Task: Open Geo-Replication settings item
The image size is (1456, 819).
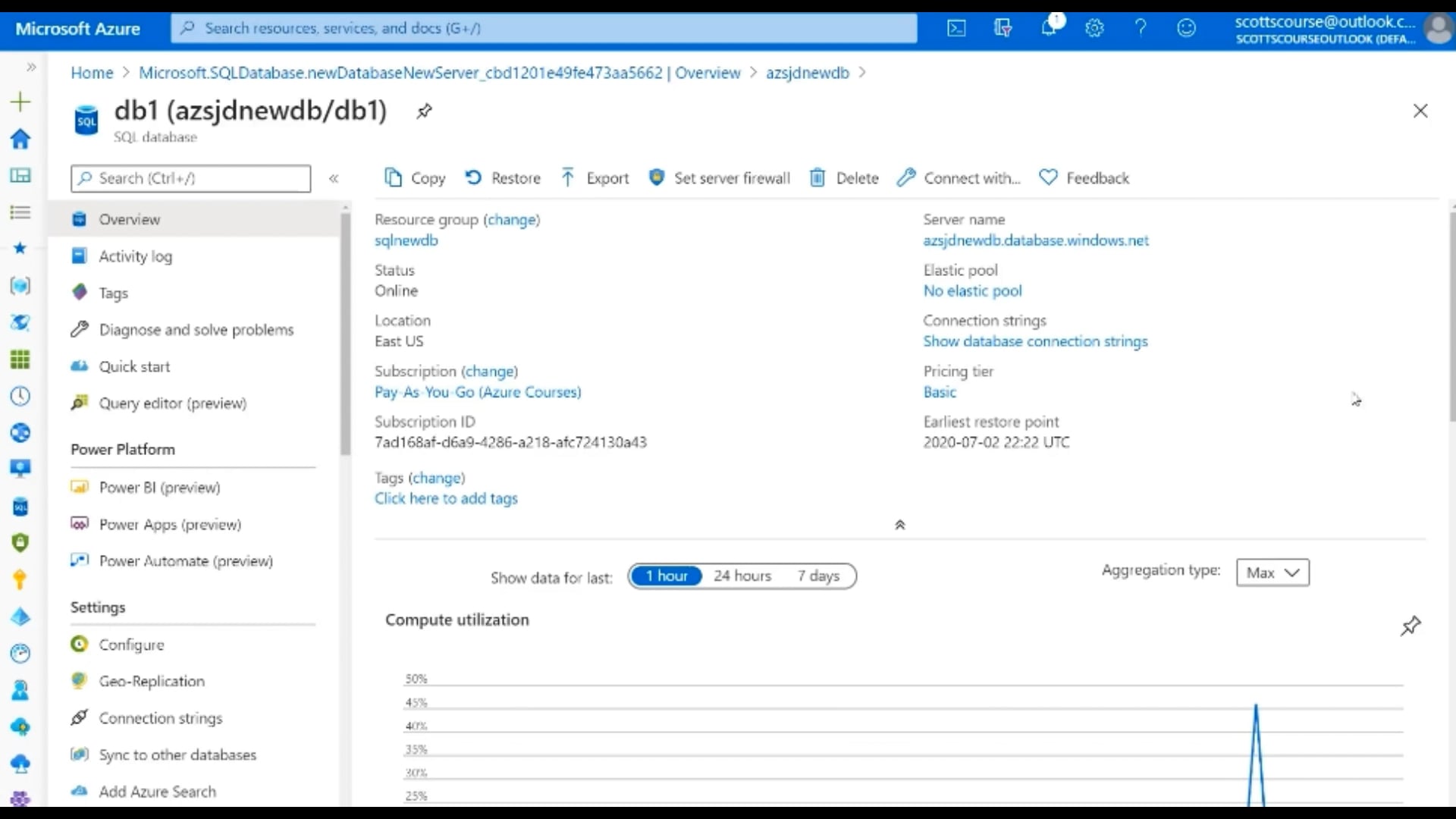Action: coord(152,681)
